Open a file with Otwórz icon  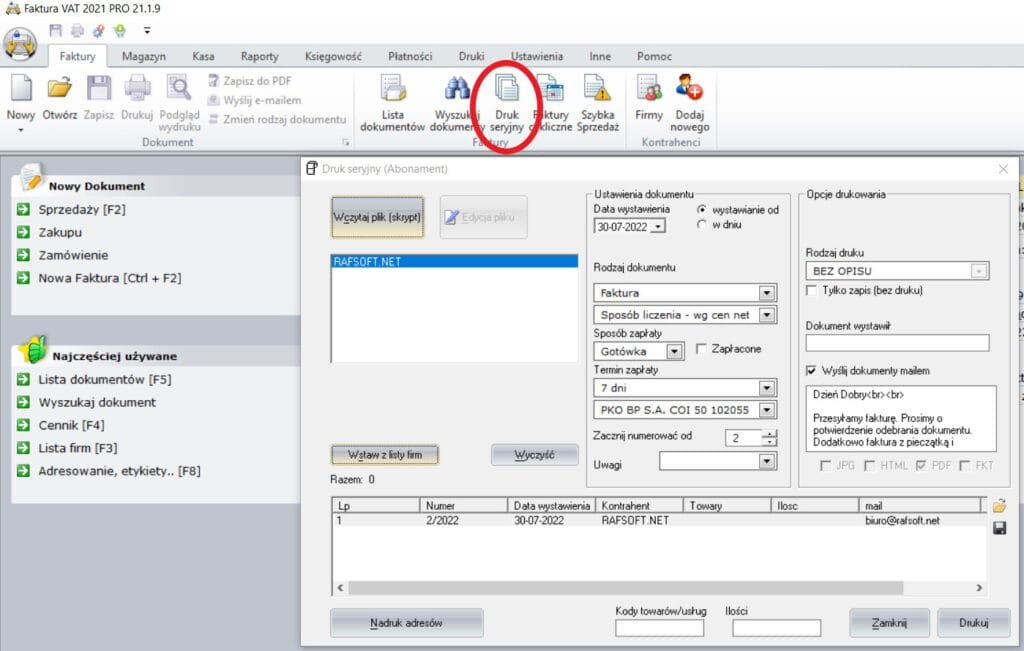point(60,90)
